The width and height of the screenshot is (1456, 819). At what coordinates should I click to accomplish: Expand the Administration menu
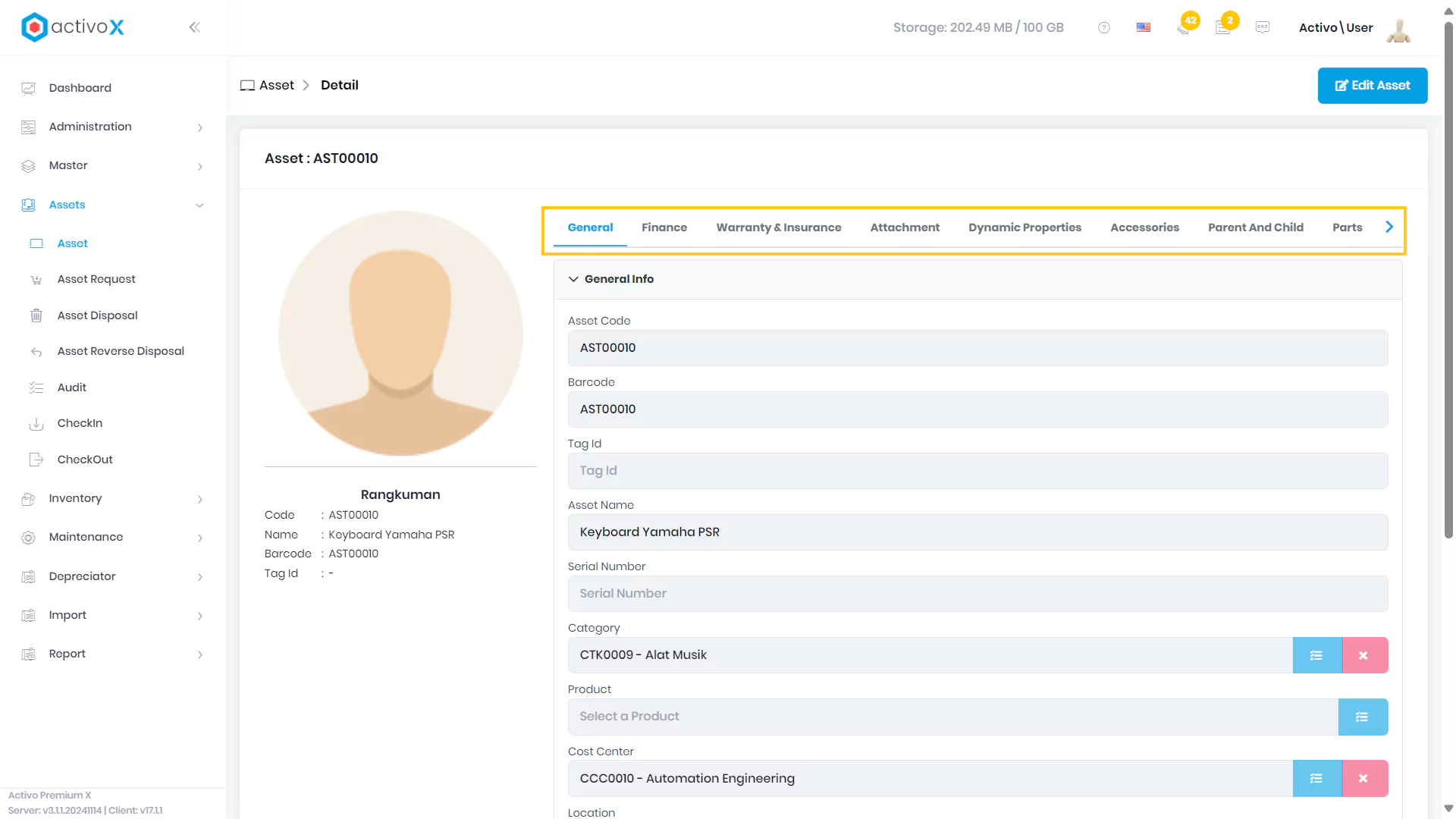coord(113,127)
